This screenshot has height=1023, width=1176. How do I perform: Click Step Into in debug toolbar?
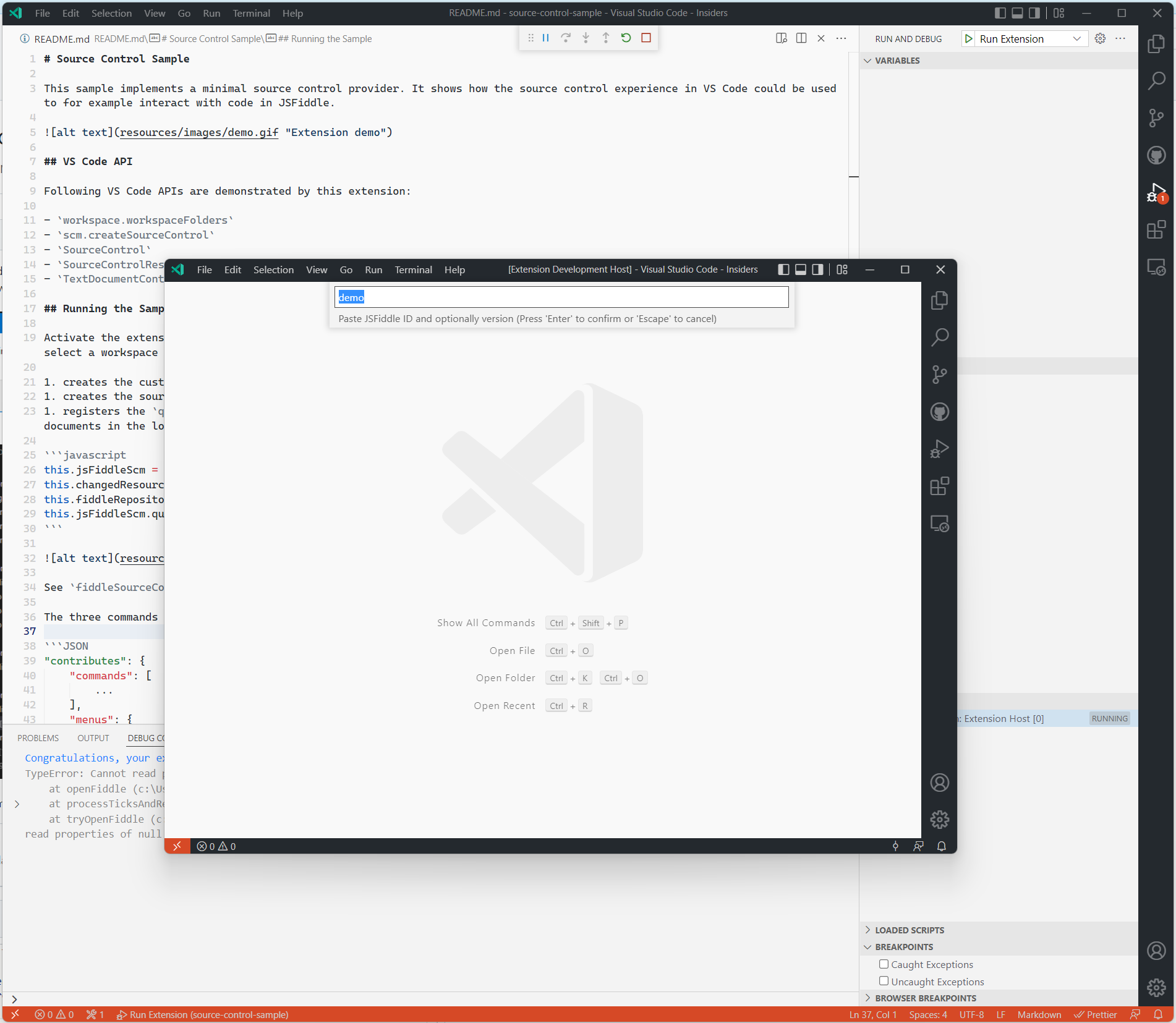click(586, 38)
